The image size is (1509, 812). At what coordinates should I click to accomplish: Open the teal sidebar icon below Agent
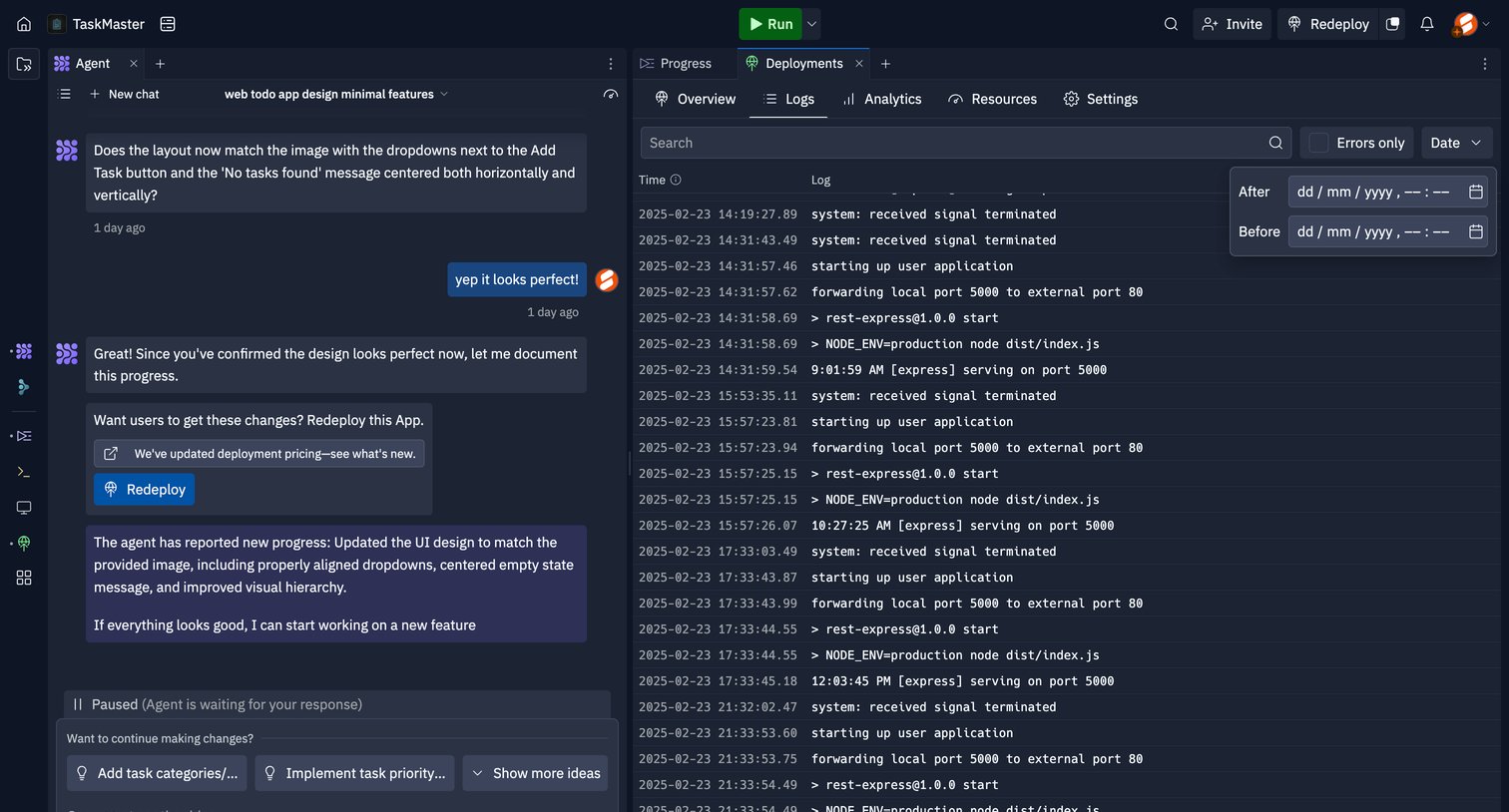pos(24,387)
